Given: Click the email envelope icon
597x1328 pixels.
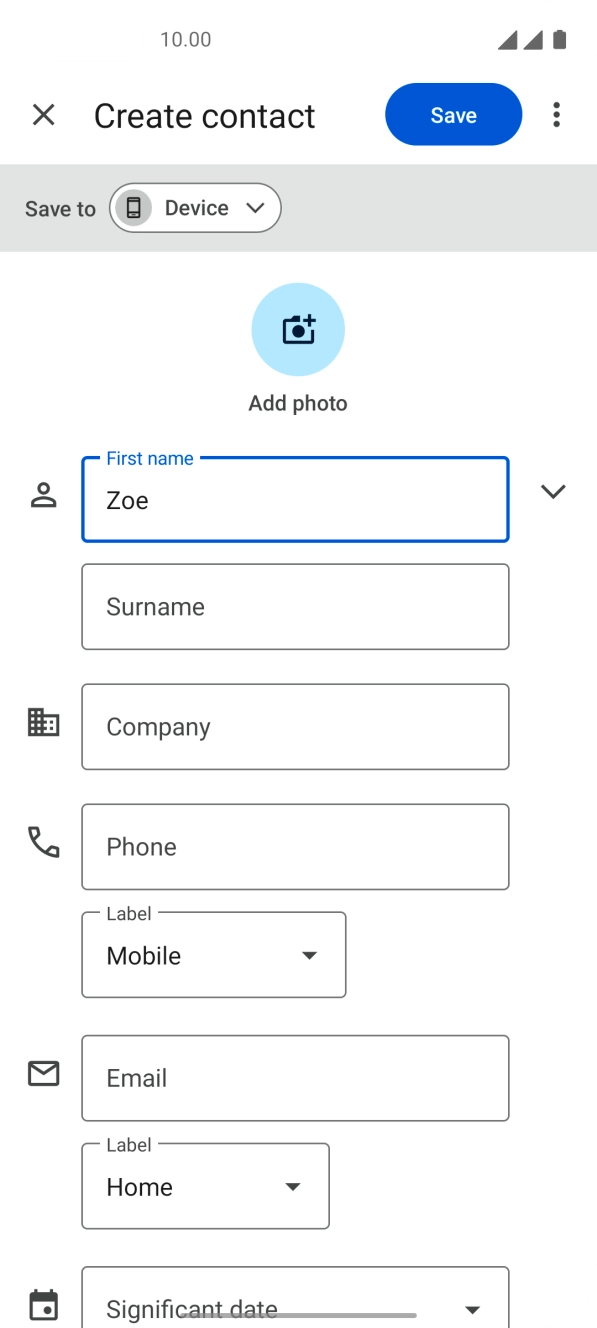Looking at the screenshot, I should 44,1073.
